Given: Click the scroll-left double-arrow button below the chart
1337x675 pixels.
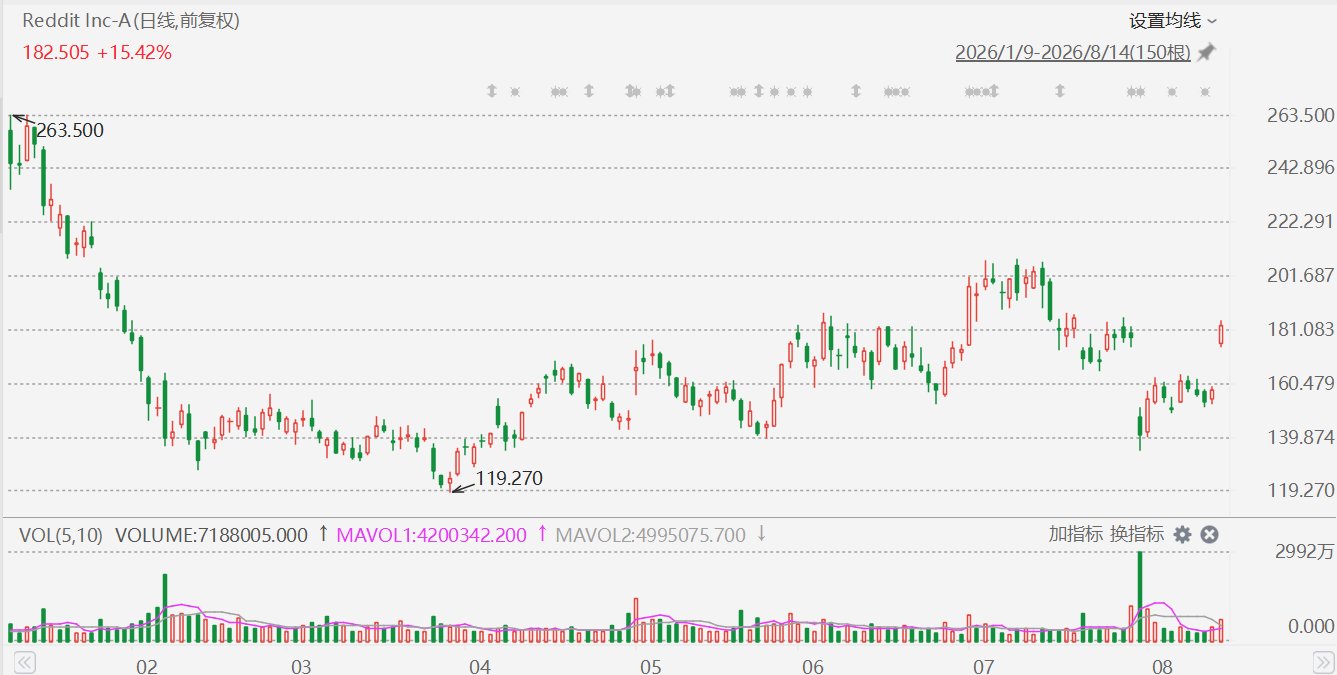Looking at the screenshot, I should click(x=25, y=662).
